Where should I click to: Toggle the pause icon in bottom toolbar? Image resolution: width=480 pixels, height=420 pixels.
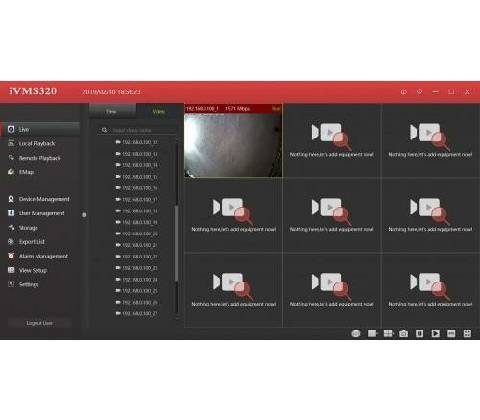[419, 333]
